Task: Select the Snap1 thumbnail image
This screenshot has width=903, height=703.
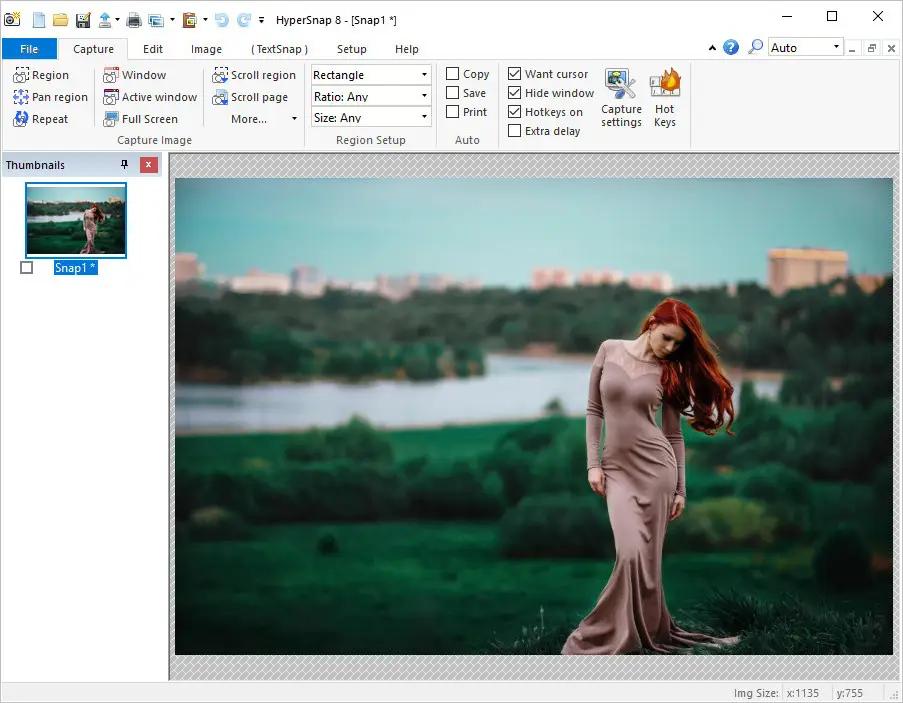Action: [x=76, y=219]
